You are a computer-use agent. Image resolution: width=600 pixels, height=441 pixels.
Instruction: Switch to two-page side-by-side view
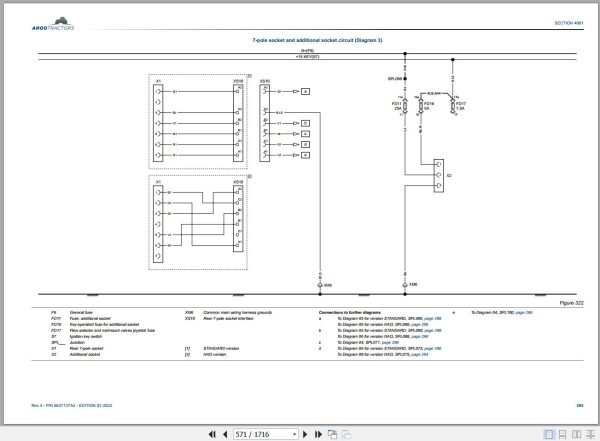[x=576, y=434]
